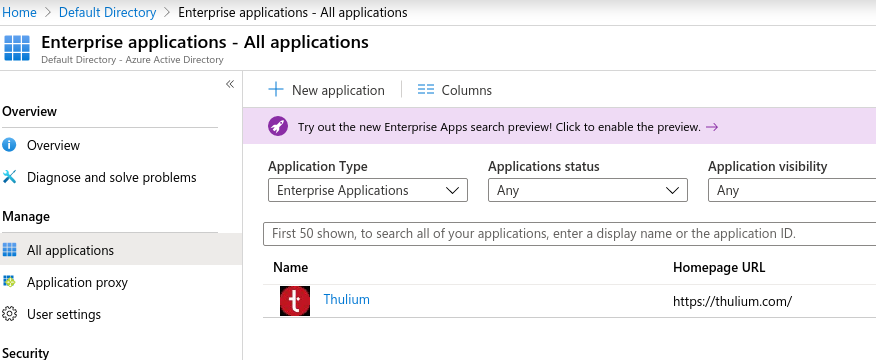Screen dimensions: 876x360
Task: Open the Thulium application link
Action: click(x=346, y=300)
